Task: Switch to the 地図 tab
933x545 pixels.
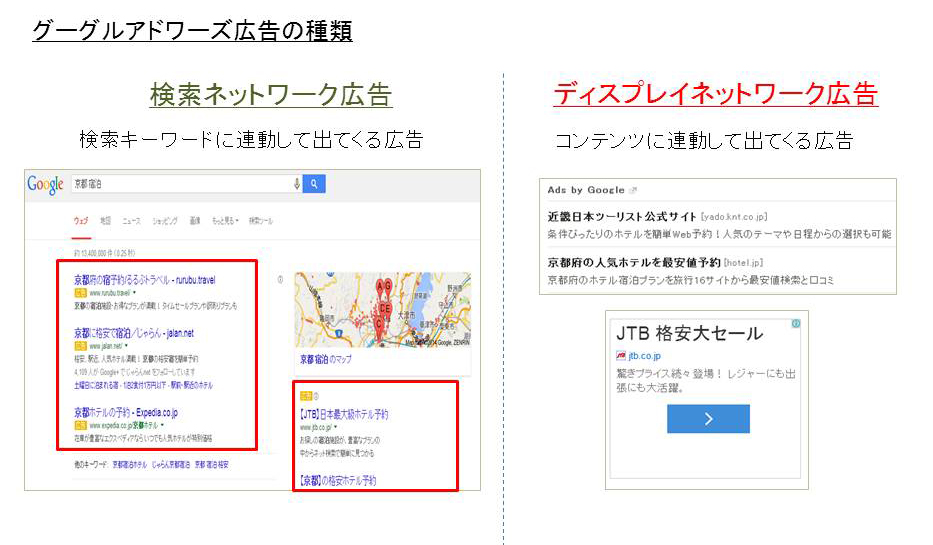Action: 105,221
